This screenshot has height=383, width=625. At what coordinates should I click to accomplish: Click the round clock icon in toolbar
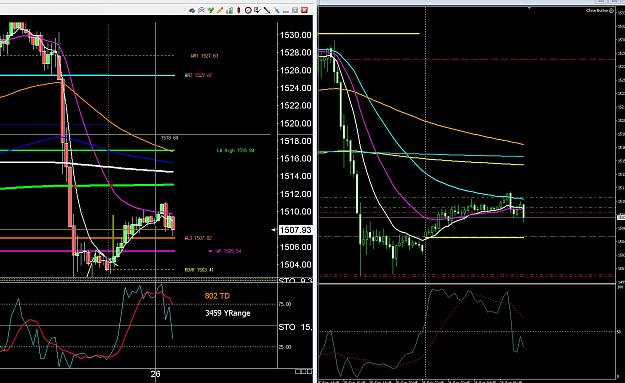click(248, 10)
